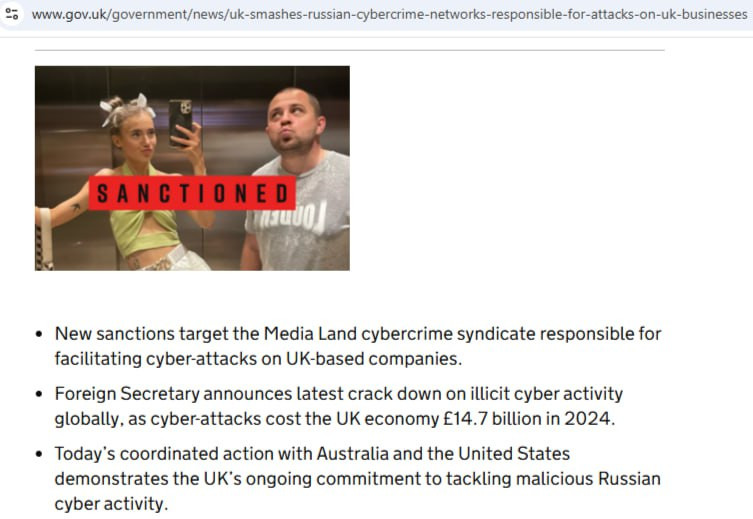
Task: Click "United States" in the third bullet
Action: click(x=514, y=454)
